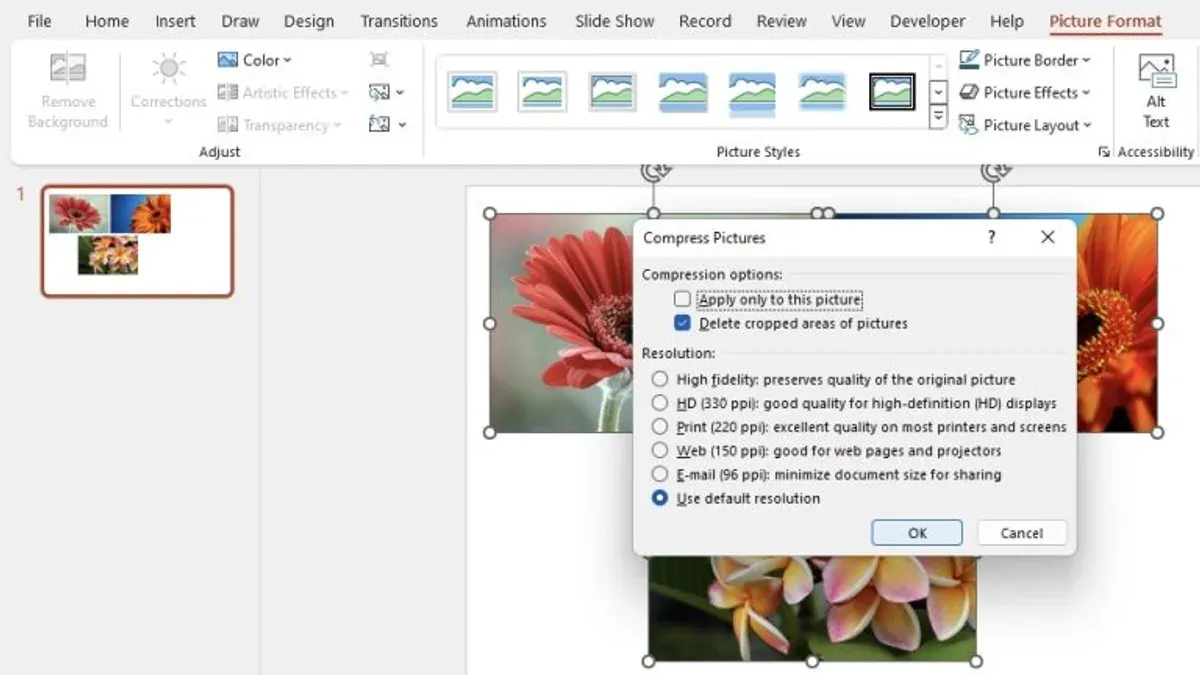Open the Record tab
The image size is (1200, 675).
(705, 21)
